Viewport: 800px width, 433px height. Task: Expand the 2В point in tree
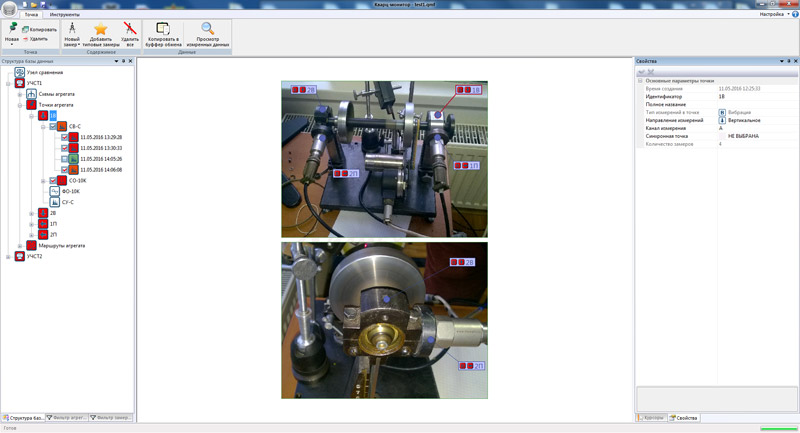pos(31,213)
